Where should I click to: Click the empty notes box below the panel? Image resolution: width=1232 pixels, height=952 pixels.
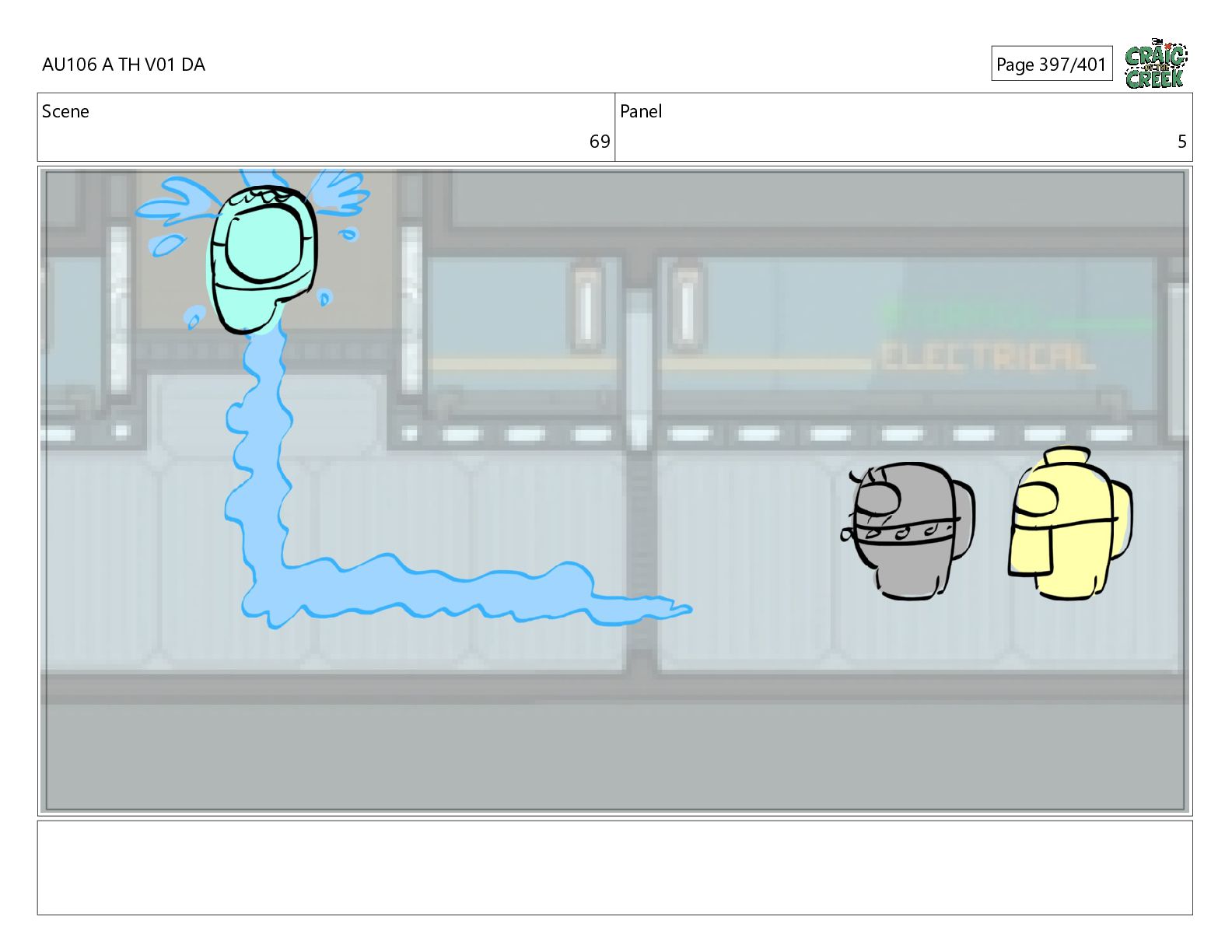tap(614, 867)
